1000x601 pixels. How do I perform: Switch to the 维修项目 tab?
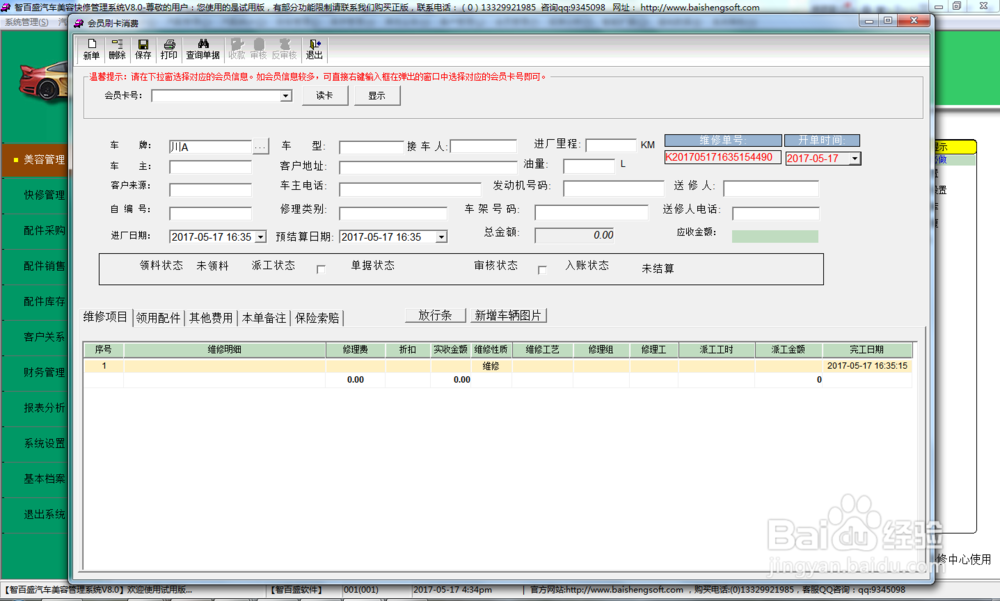(x=106, y=316)
